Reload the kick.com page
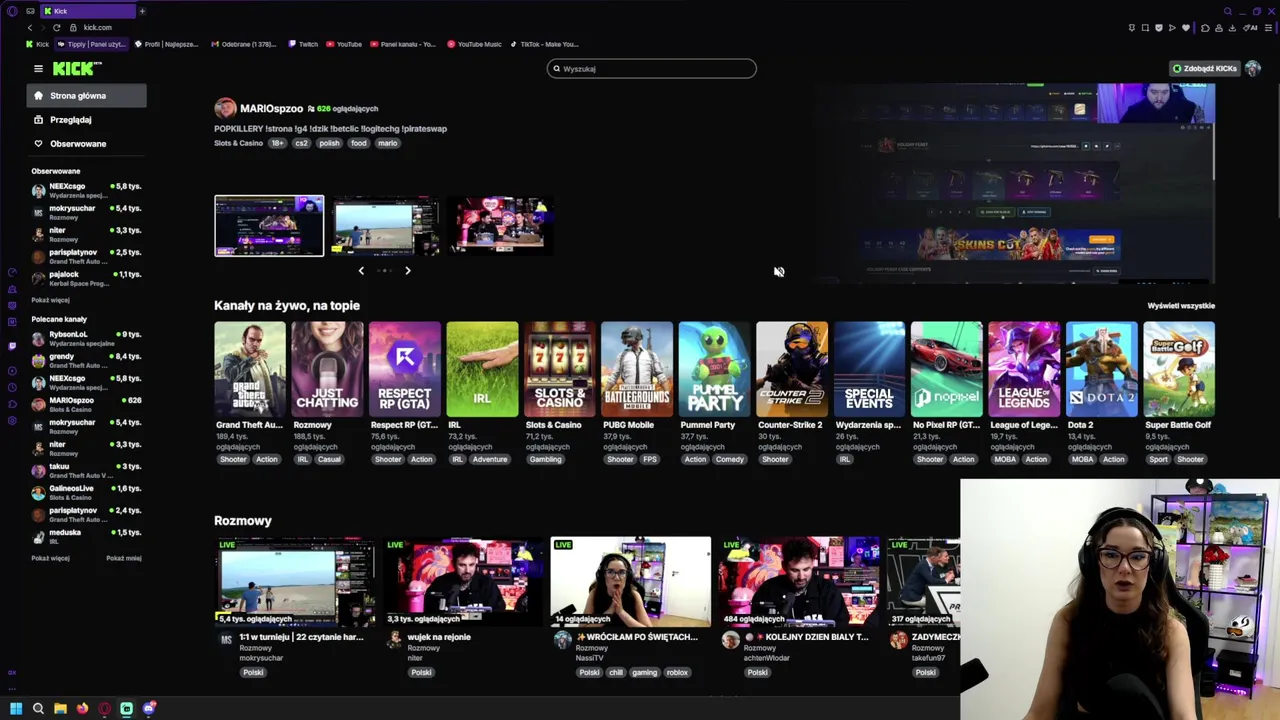1280x720 pixels. [56, 28]
